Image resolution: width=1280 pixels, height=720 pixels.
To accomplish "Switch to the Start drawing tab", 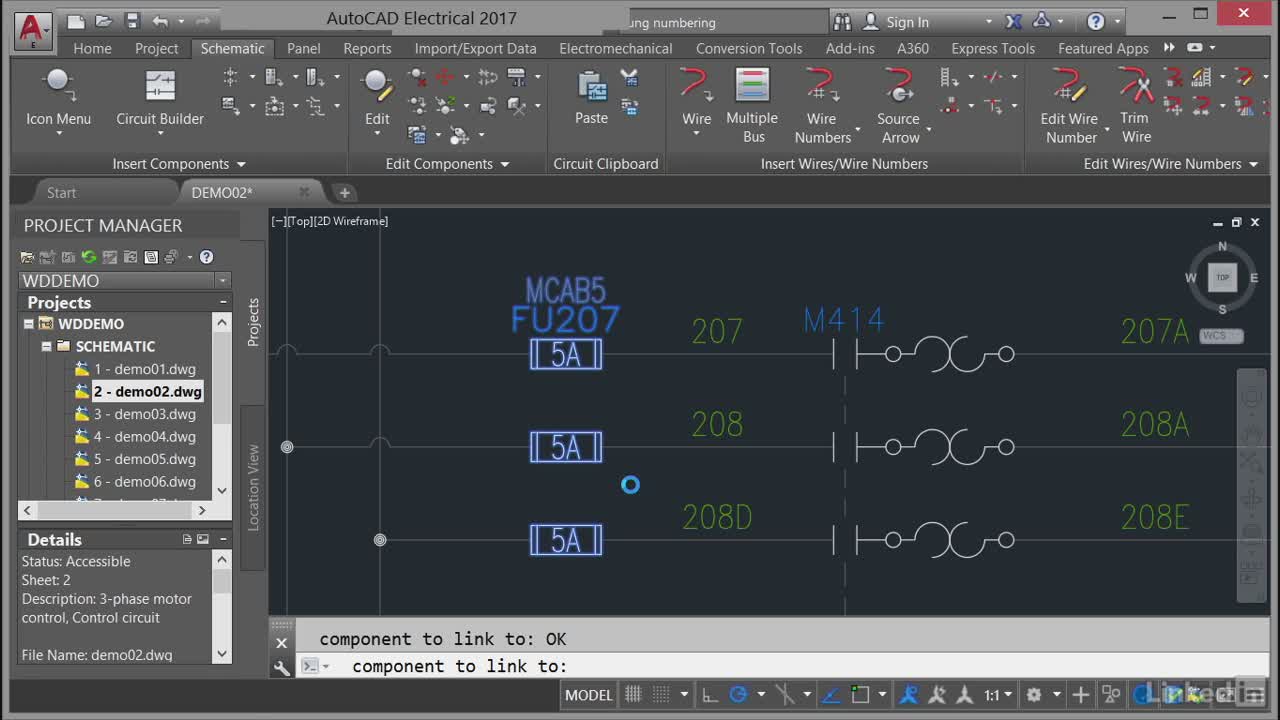I will pyautogui.click(x=61, y=192).
